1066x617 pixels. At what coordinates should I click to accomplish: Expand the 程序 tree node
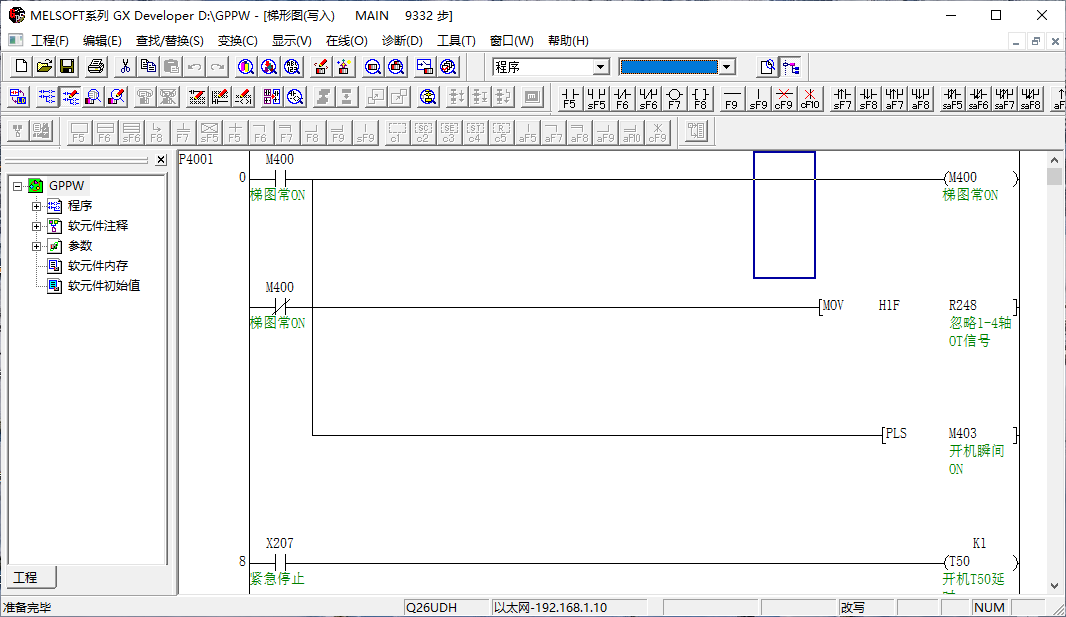coord(37,206)
